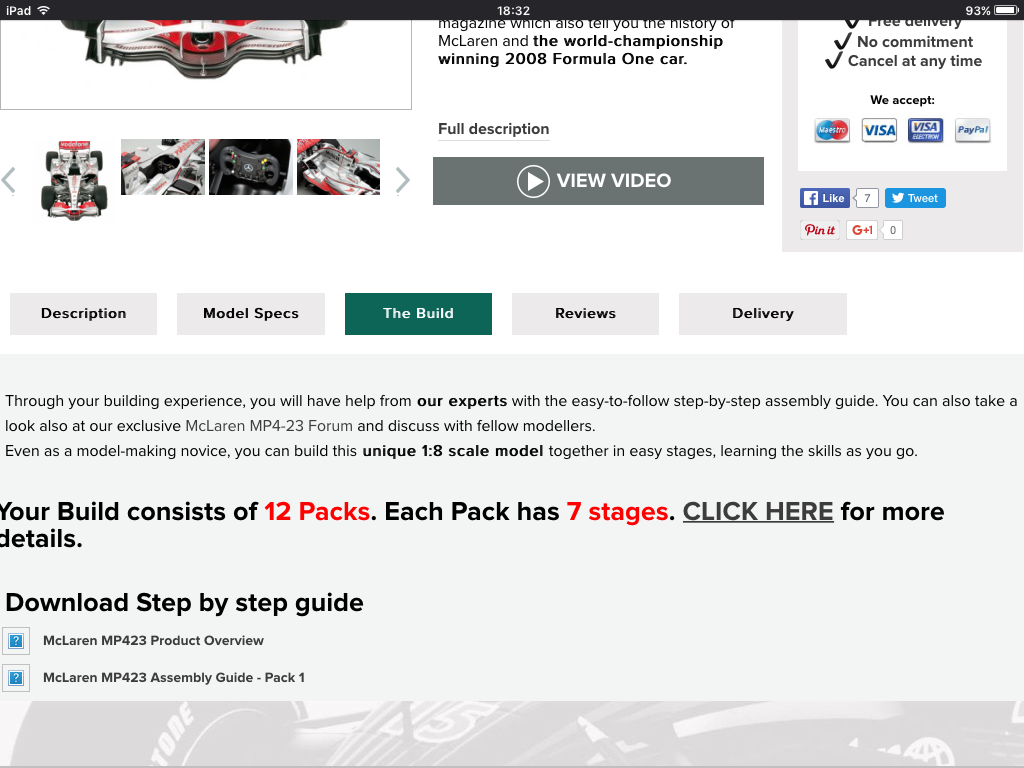Follow the CLICK HERE link for details
This screenshot has width=1024, height=768.
tap(758, 511)
